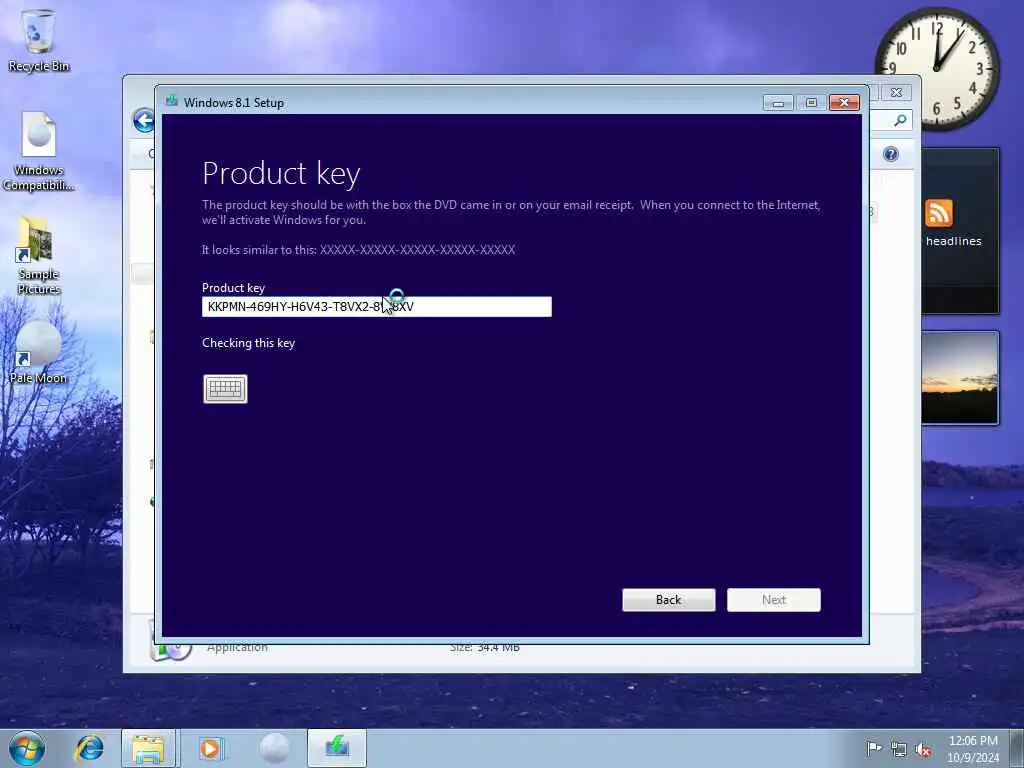Close the Windows 8.1 Setup window
The height and width of the screenshot is (768, 1024).
pos(844,103)
